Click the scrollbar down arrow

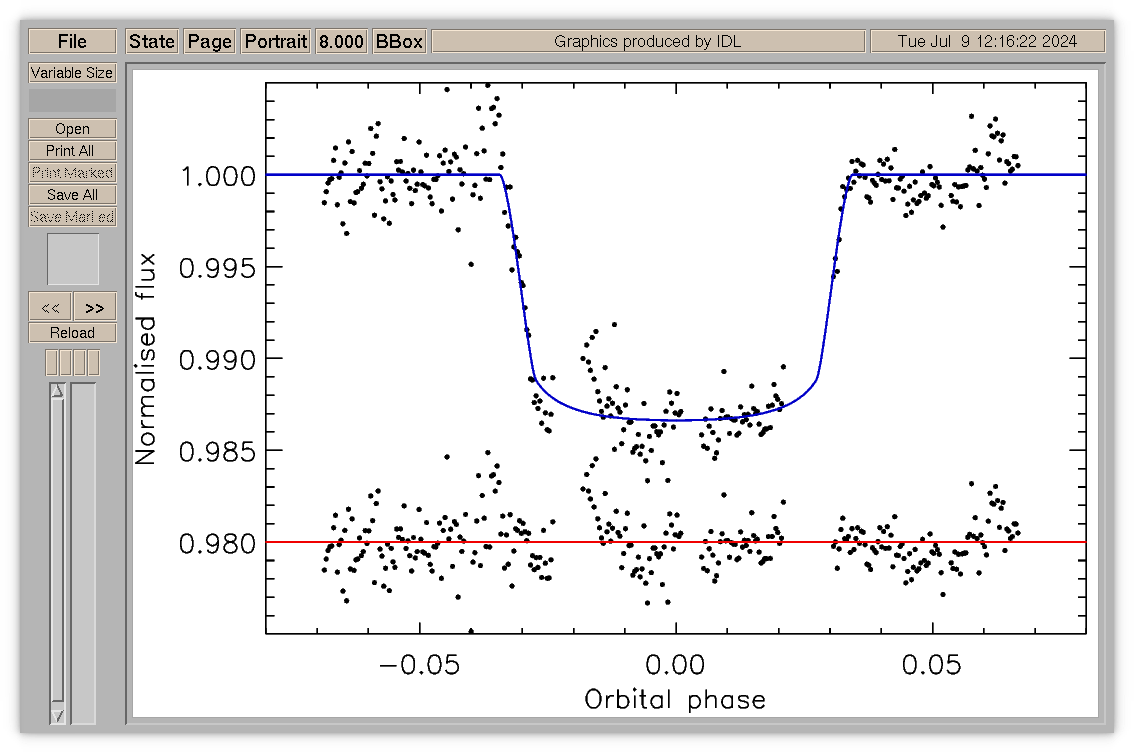pos(58,716)
